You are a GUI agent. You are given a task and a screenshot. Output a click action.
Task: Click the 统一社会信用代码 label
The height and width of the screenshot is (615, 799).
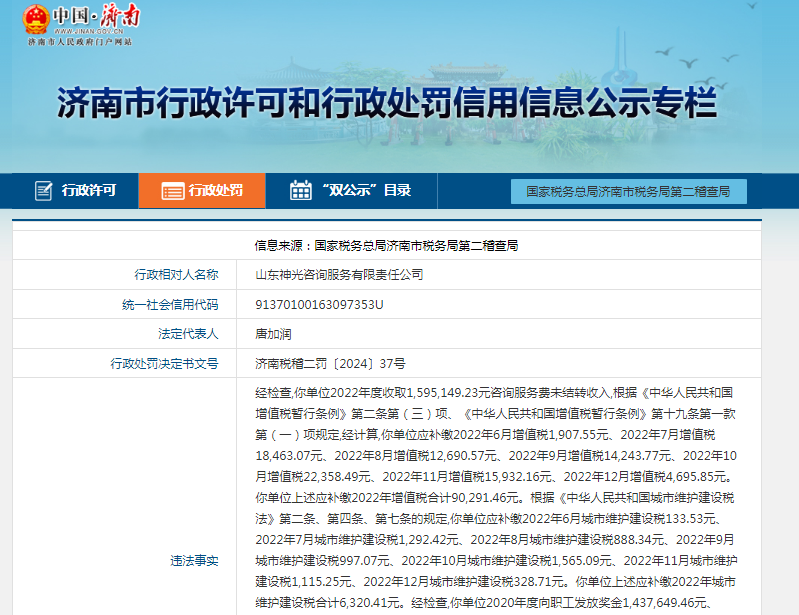point(170,305)
